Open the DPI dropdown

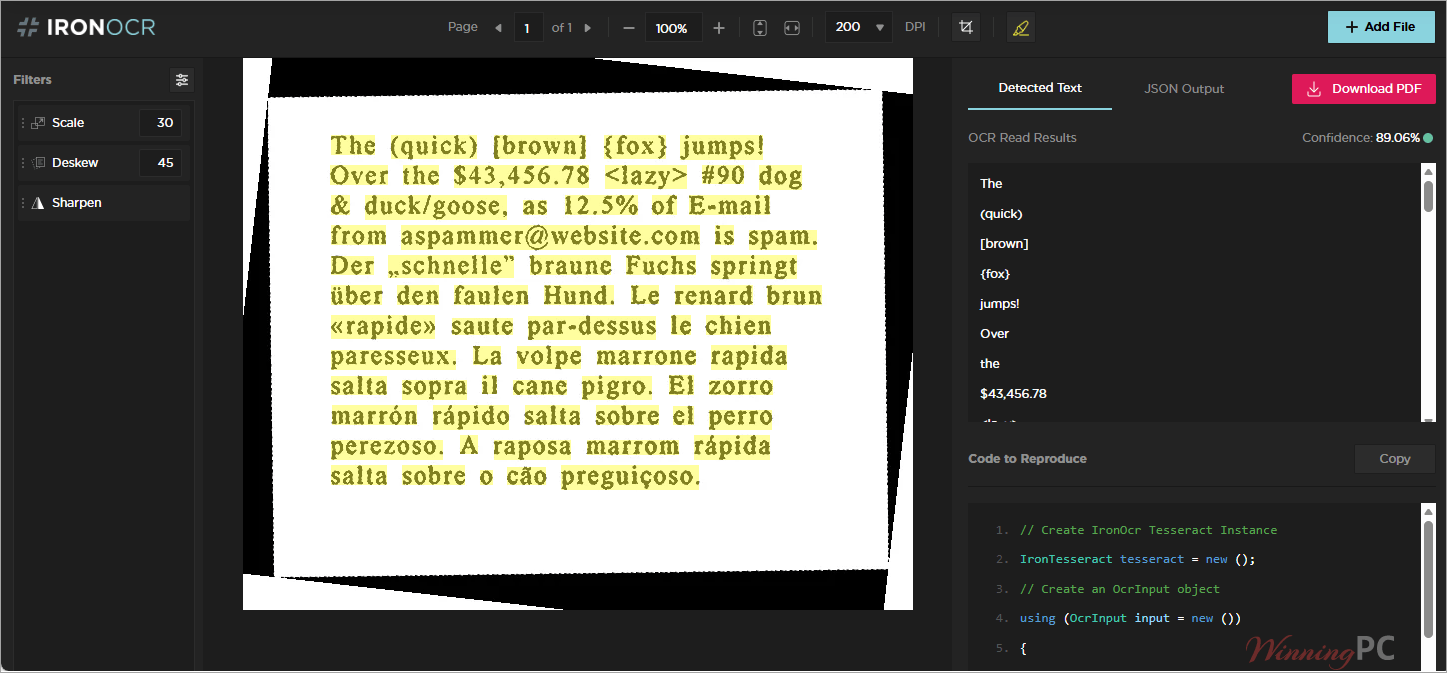point(859,27)
